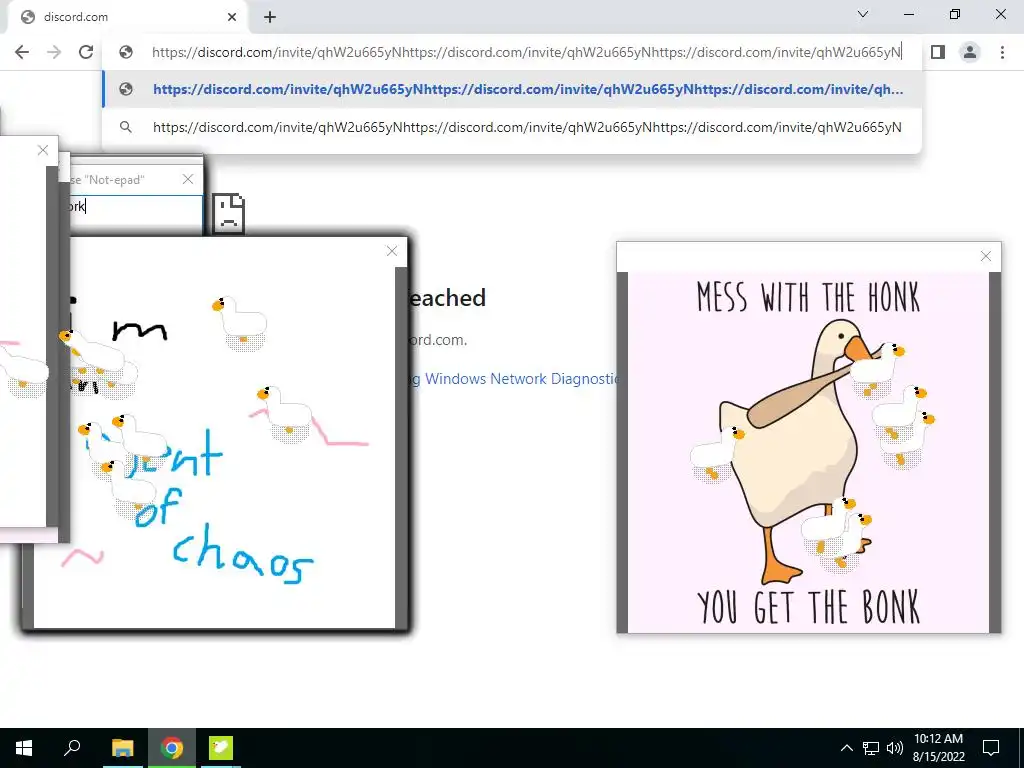
Task: Open File Explorer from the taskbar
Action: (x=122, y=748)
